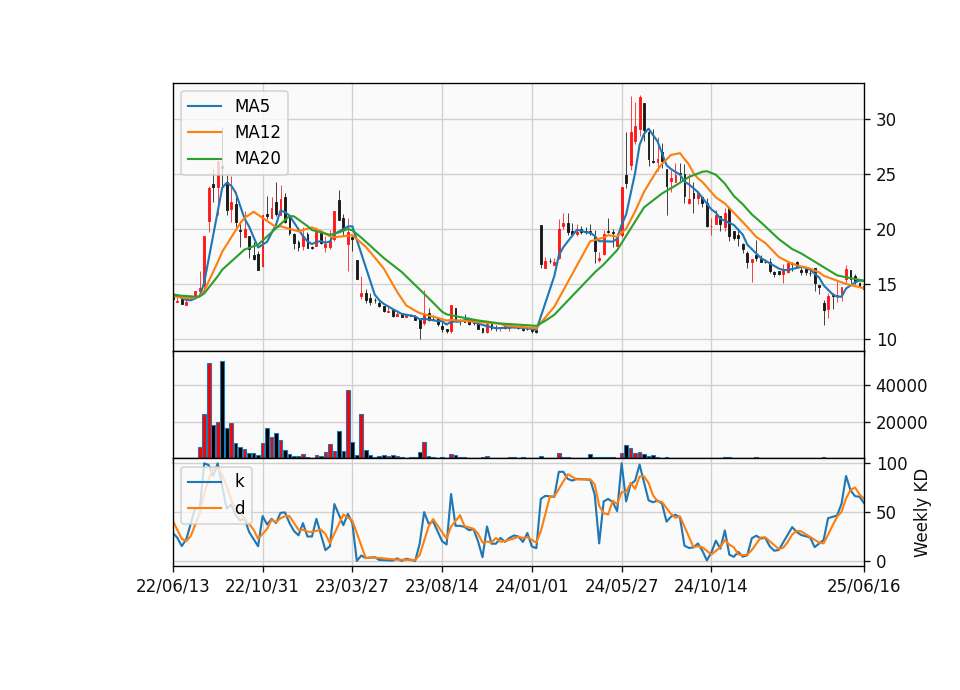This screenshot has width=960, height=690.
Task: Click the 23/03/27 date tick label
Action: tap(351, 586)
